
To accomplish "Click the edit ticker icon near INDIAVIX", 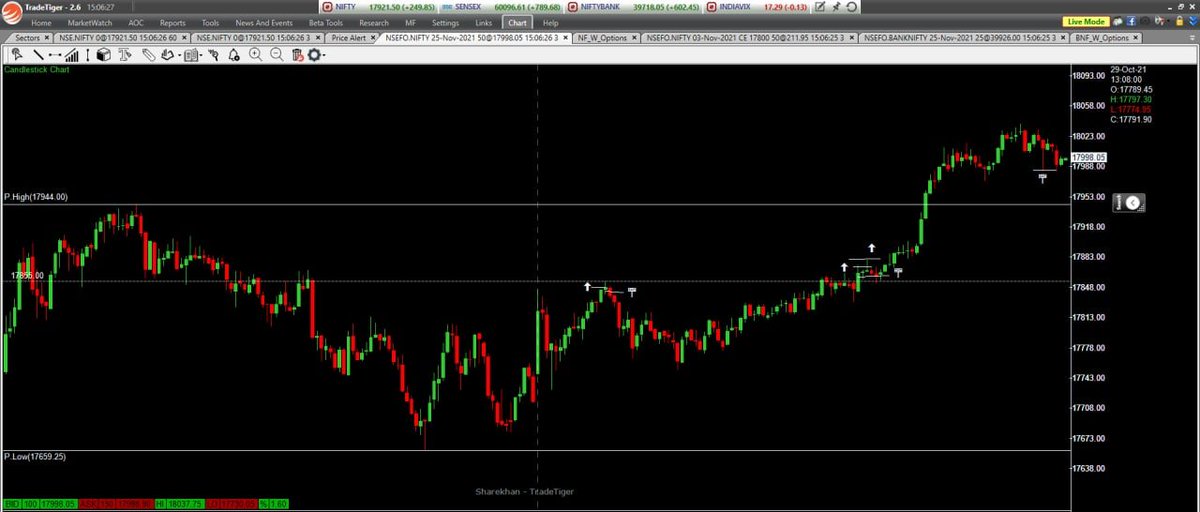I will (820, 6).
